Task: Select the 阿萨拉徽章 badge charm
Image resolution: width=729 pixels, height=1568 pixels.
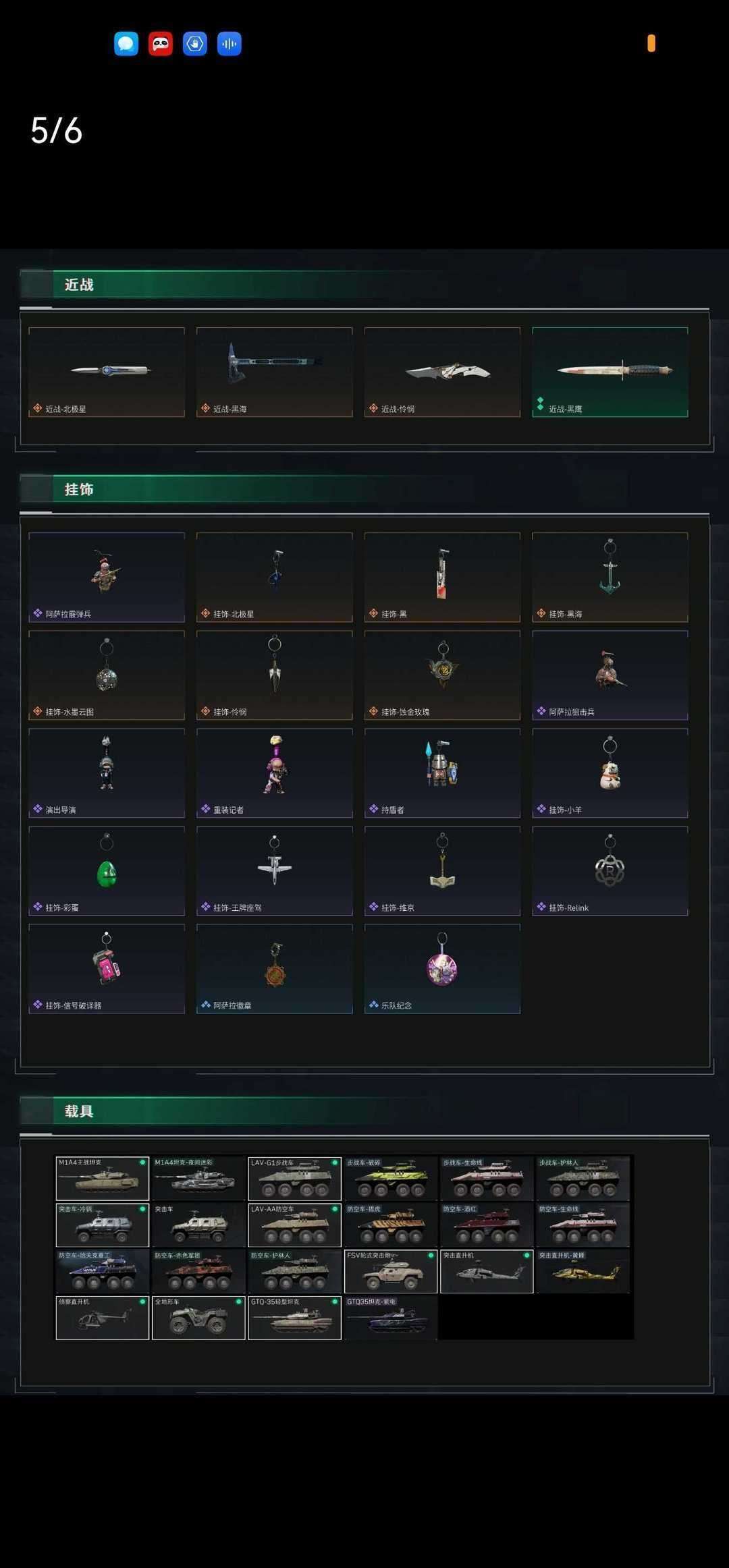Action: pyautogui.click(x=275, y=968)
